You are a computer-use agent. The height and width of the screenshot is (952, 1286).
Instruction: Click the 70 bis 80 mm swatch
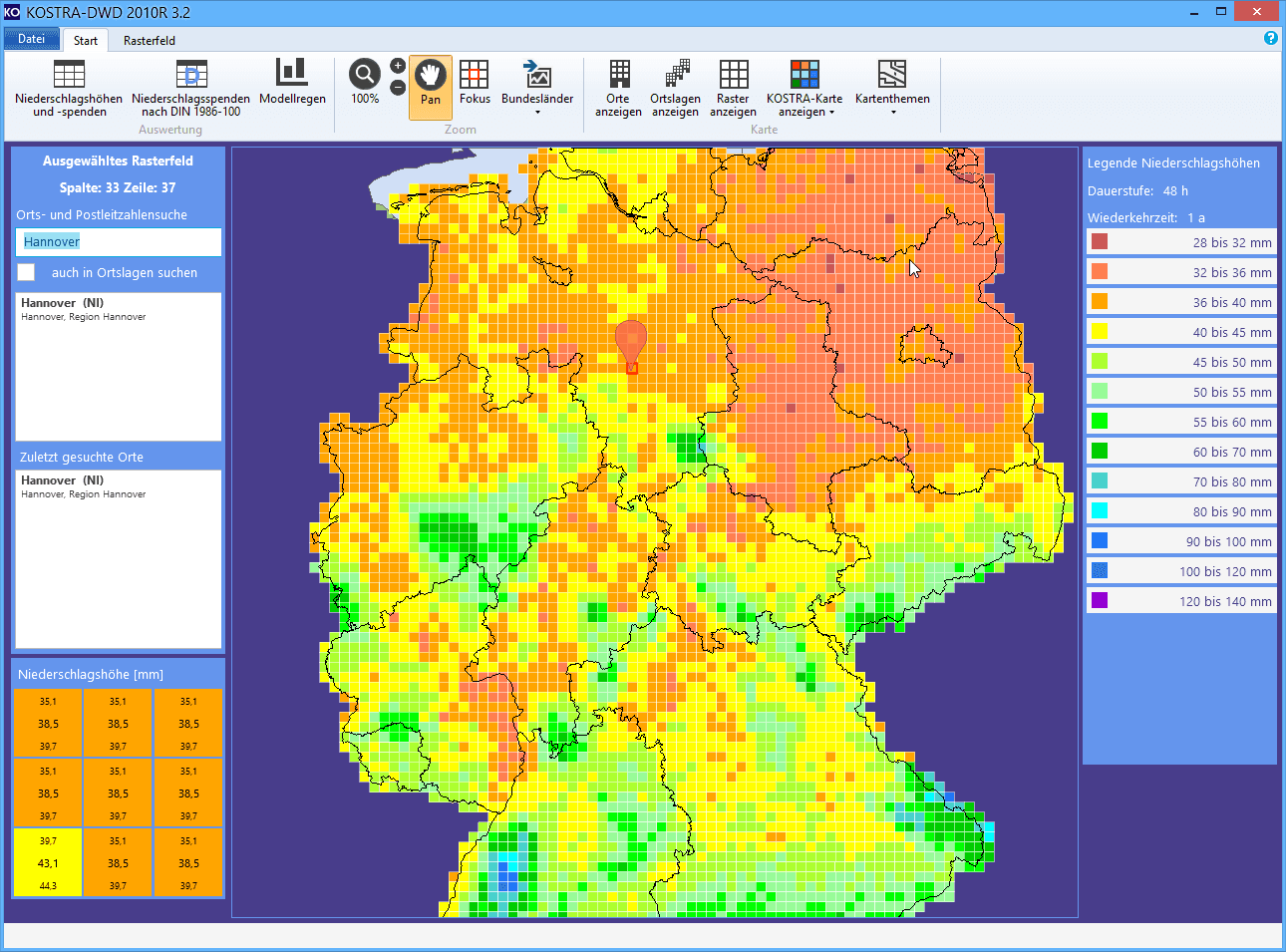coord(1100,480)
